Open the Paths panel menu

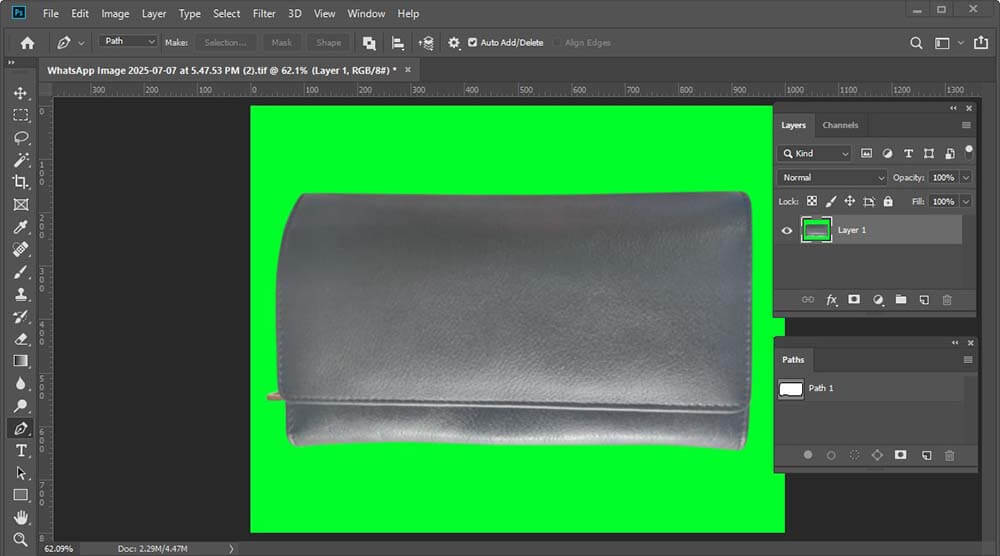[x=967, y=360]
